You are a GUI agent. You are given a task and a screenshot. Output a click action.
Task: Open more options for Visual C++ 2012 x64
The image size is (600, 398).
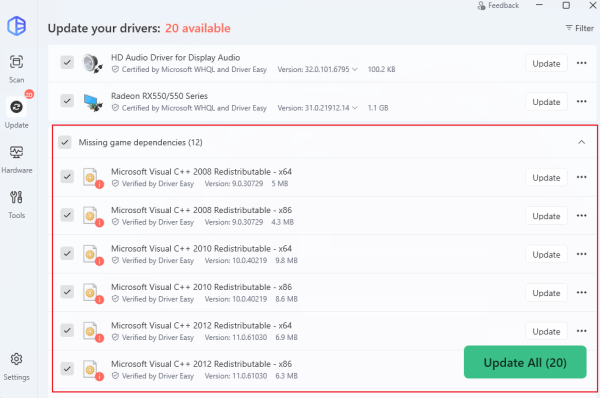tap(581, 331)
